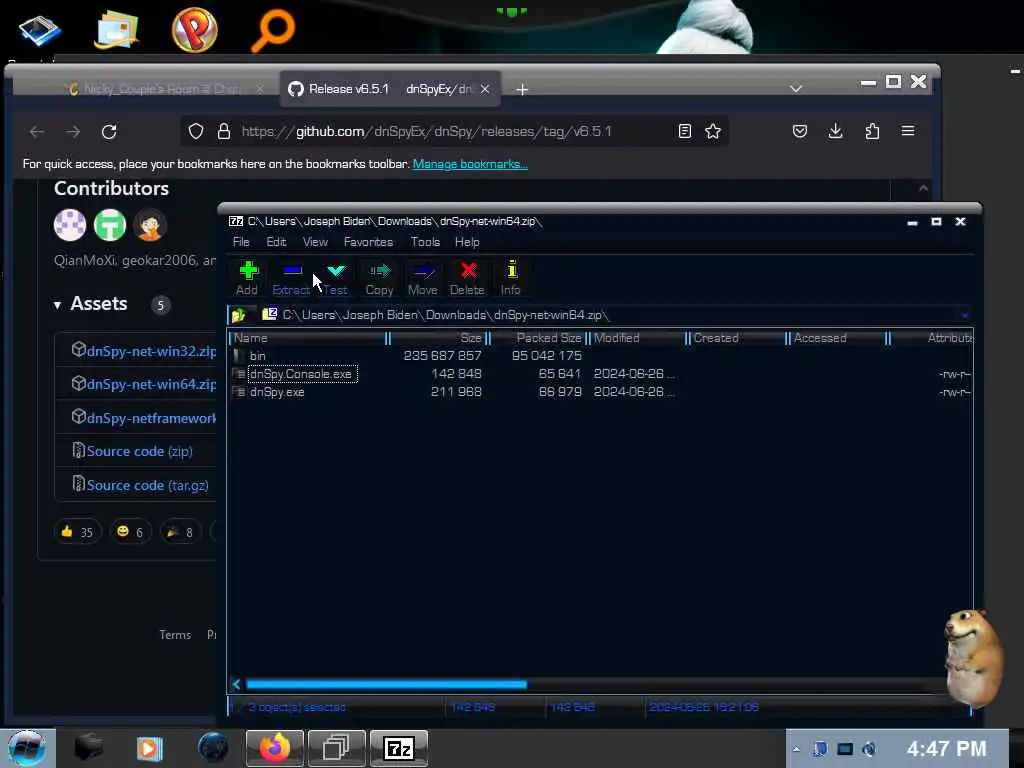Sort by the Accessed column header
1024x768 pixels.
click(838, 338)
